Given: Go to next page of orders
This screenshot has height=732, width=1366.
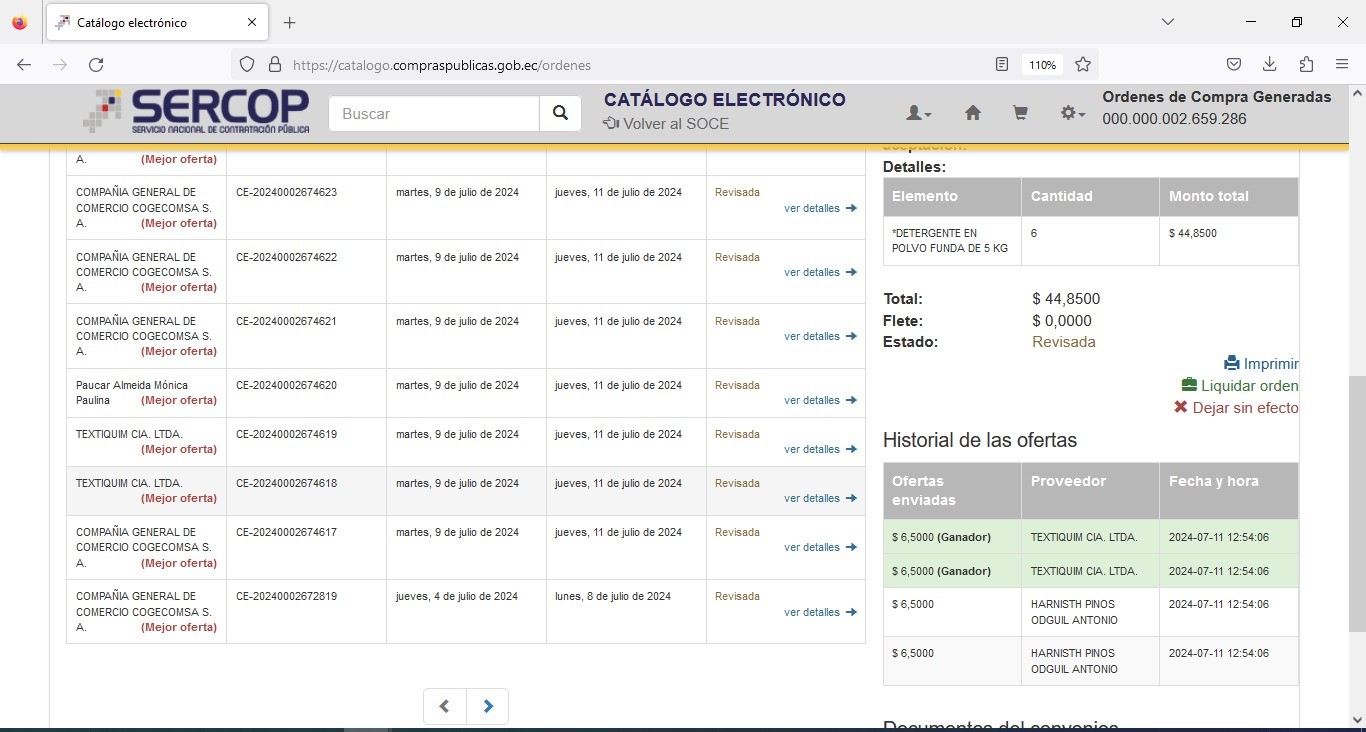Looking at the screenshot, I should pos(488,706).
